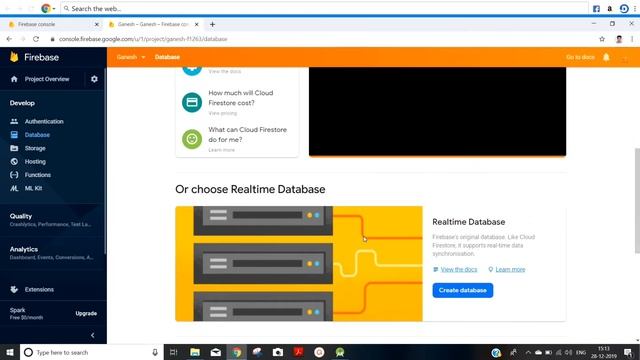
Task: Select the Database icon in sidebar
Action: click(14, 135)
